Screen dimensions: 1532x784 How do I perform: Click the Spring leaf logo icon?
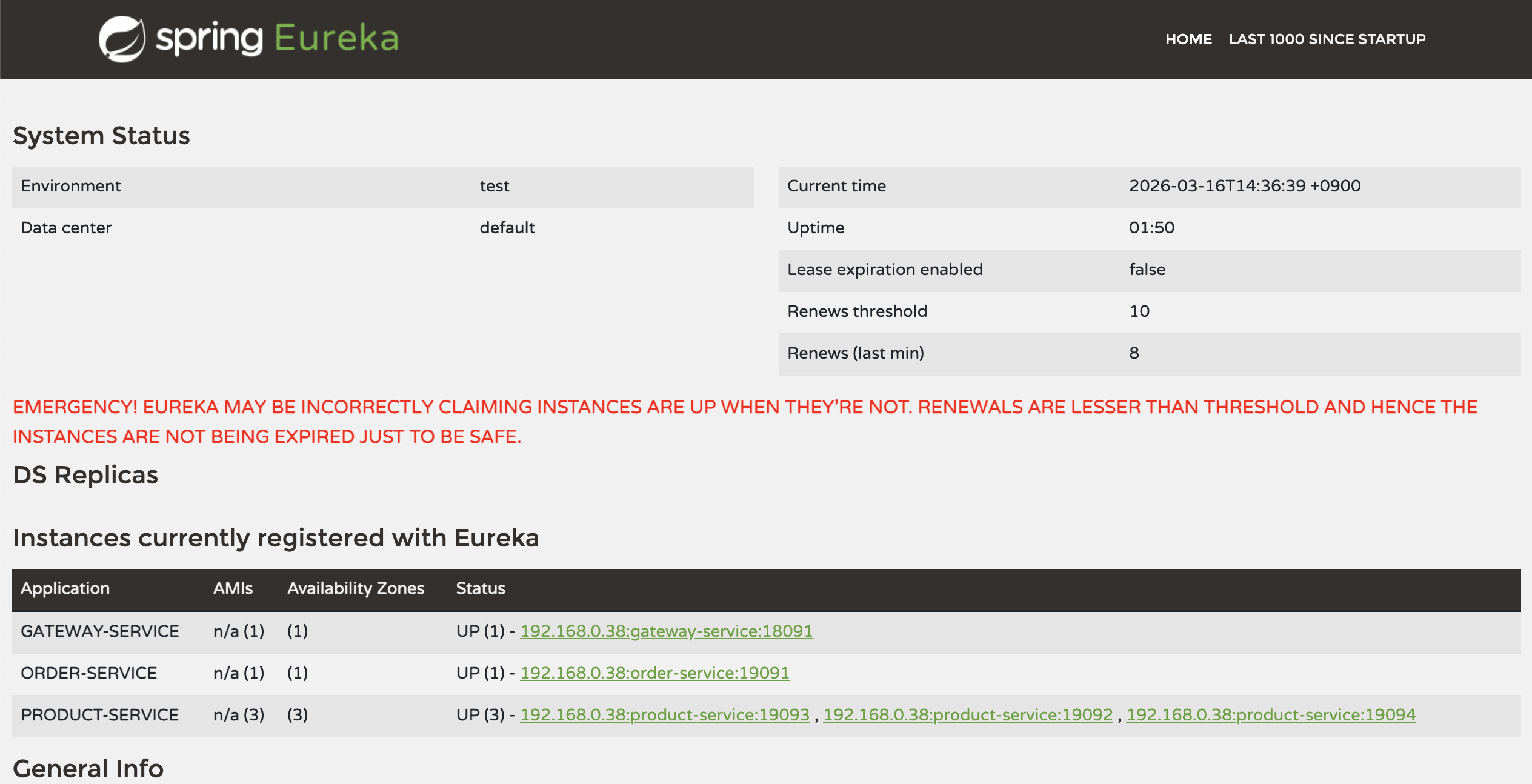point(122,39)
